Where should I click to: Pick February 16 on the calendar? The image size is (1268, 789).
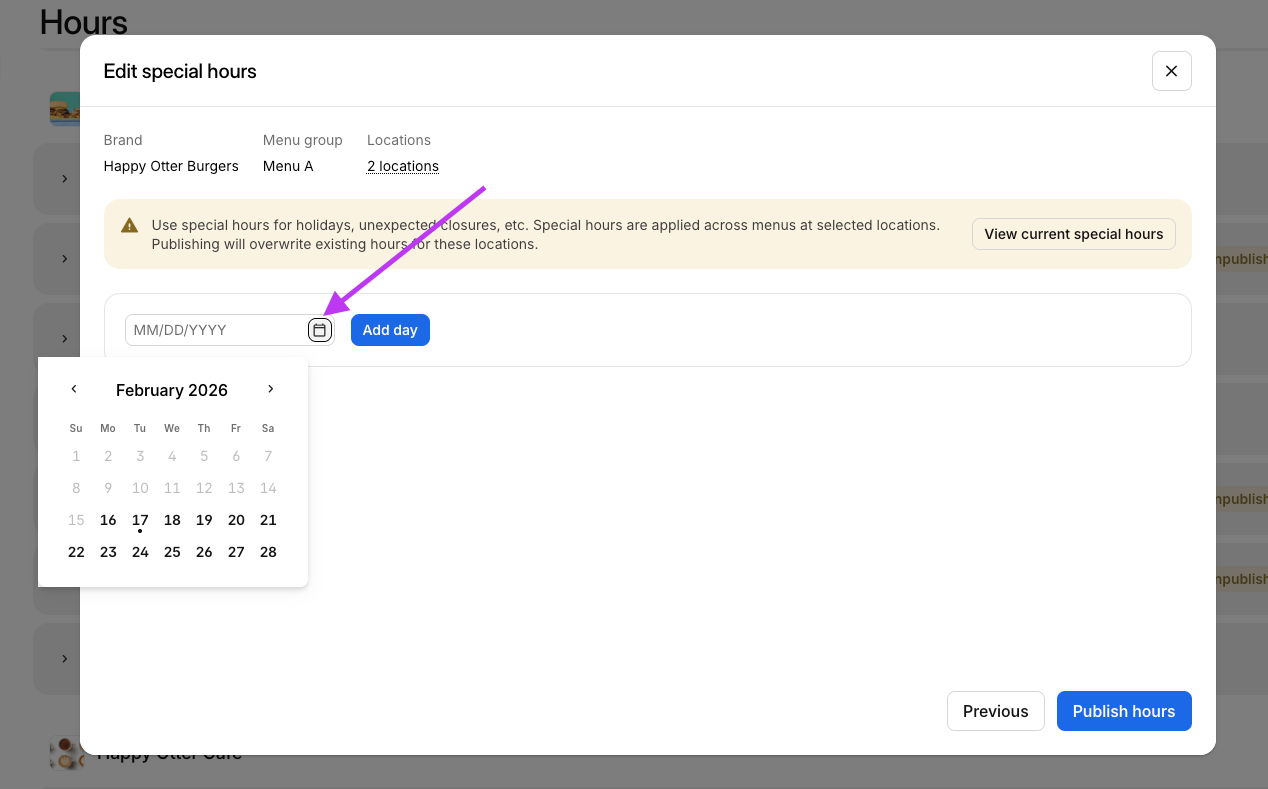pyautogui.click(x=108, y=520)
